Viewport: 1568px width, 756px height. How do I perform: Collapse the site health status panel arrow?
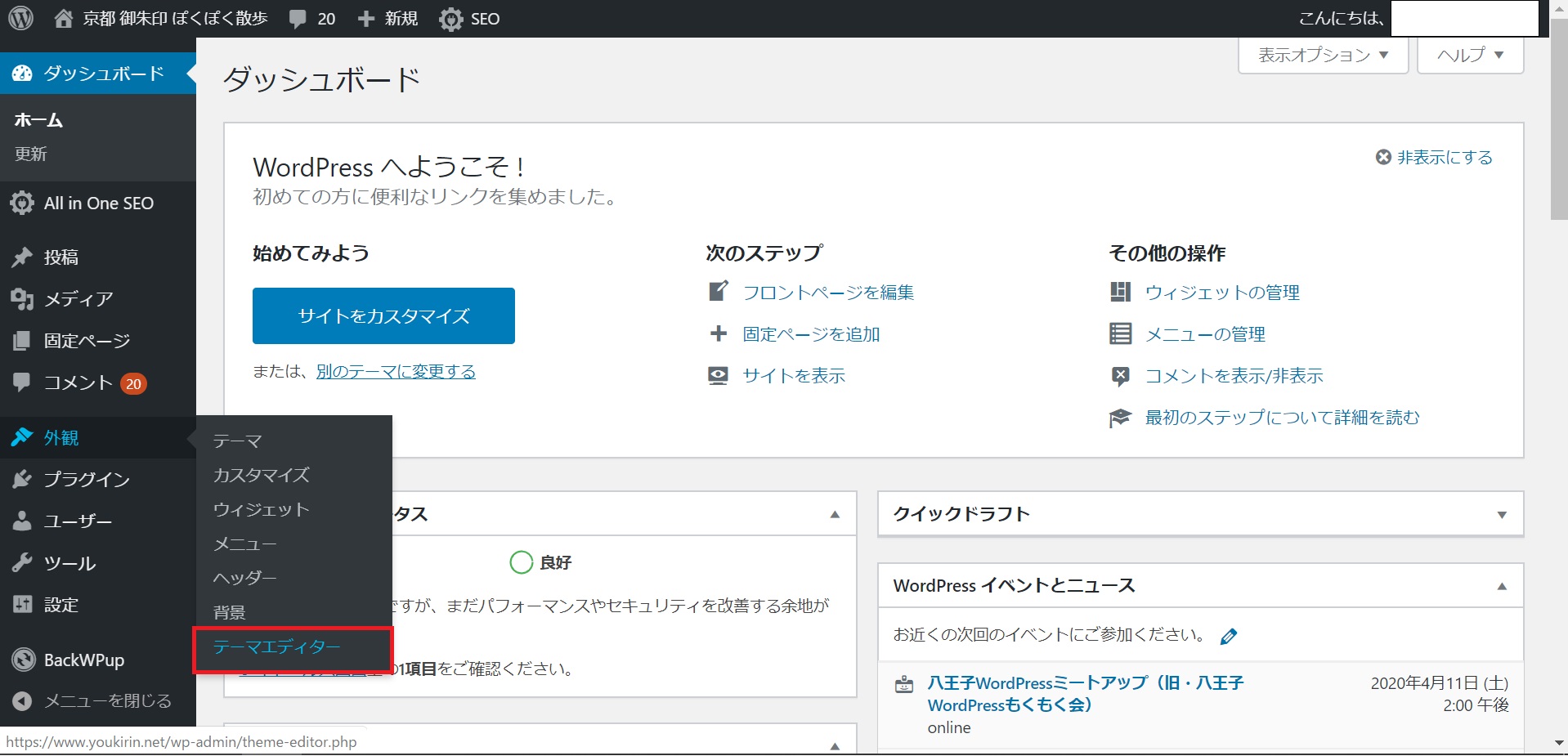[835, 514]
